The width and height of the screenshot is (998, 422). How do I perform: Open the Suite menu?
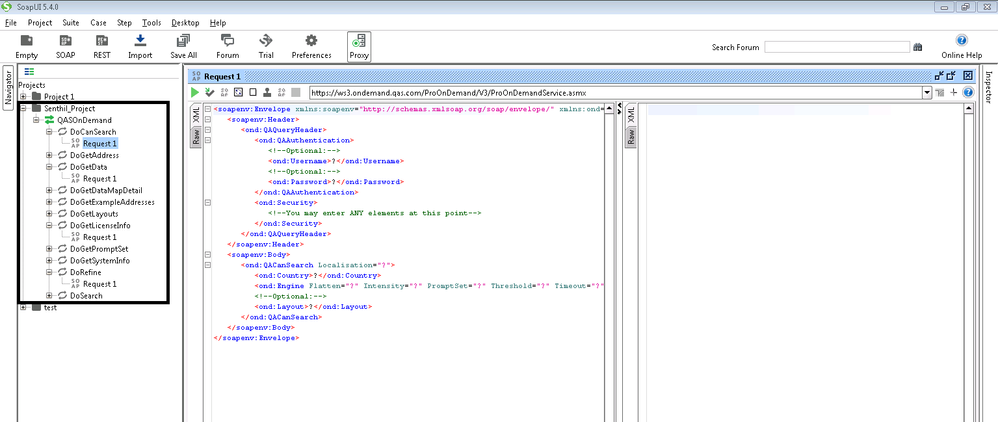click(70, 22)
